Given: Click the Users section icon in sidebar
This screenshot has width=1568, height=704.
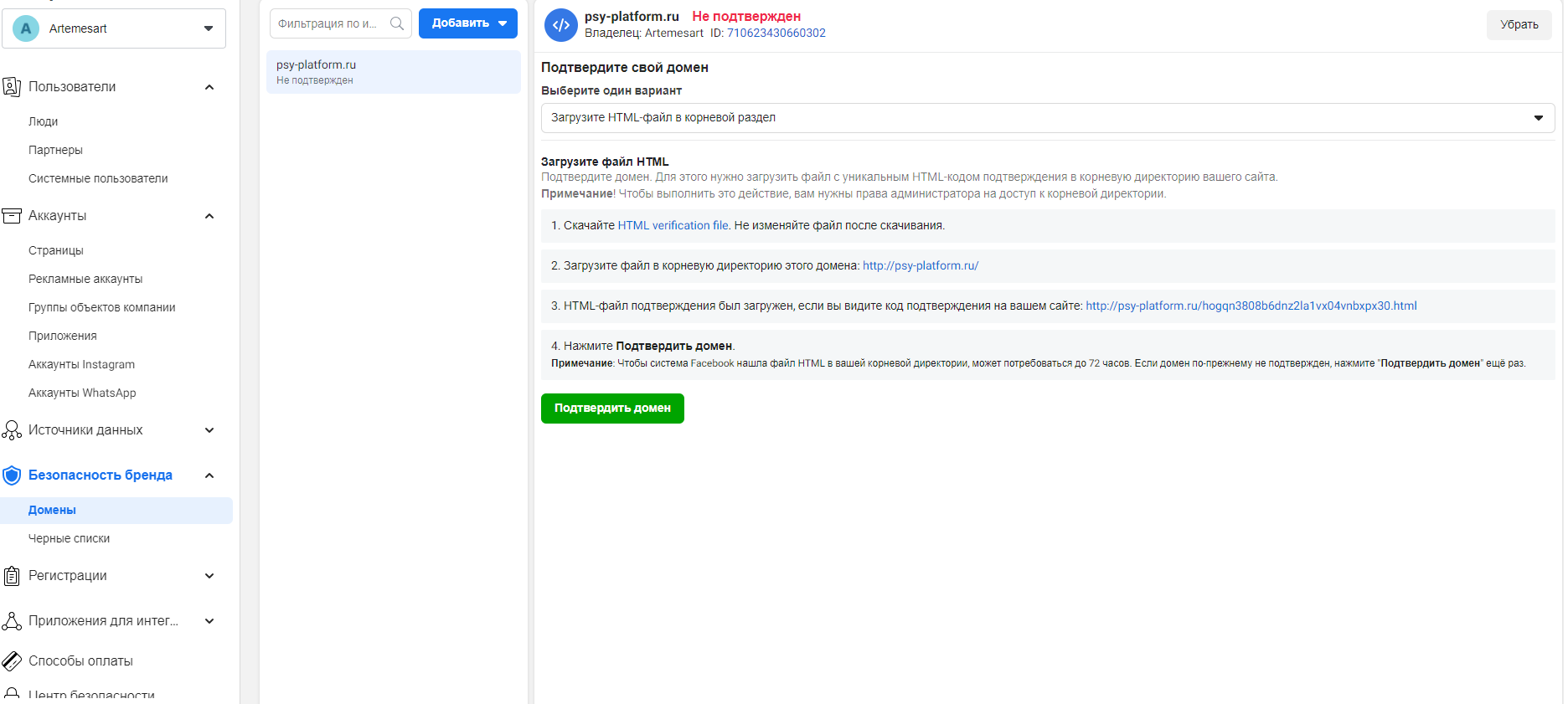Looking at the screenshot, I should [x=12, y=87].
